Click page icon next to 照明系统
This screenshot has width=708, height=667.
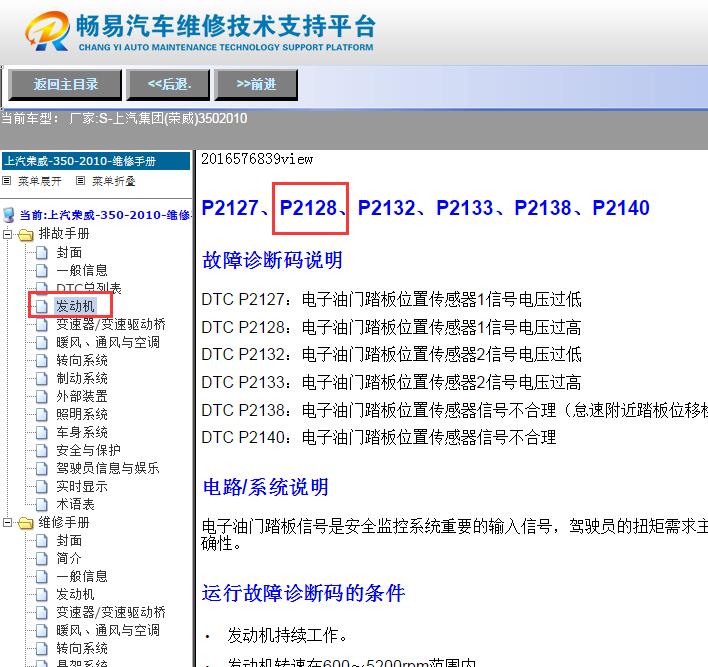pyautogui.click(x=42, y=414)
